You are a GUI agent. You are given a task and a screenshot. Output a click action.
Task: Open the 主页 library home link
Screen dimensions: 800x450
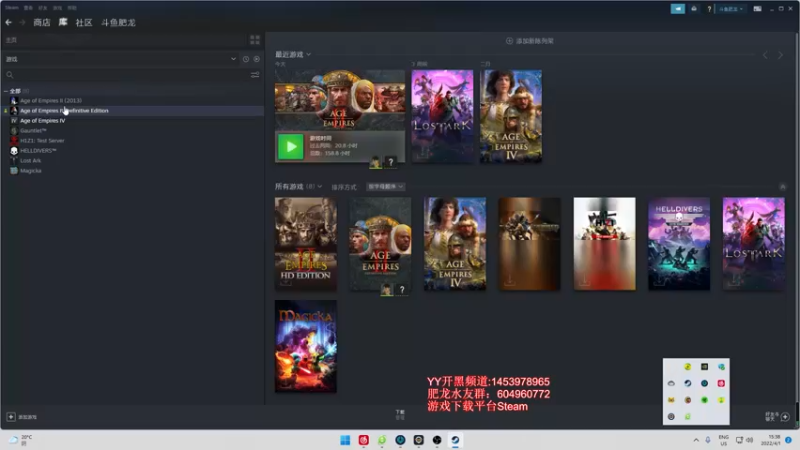point(11,40)
